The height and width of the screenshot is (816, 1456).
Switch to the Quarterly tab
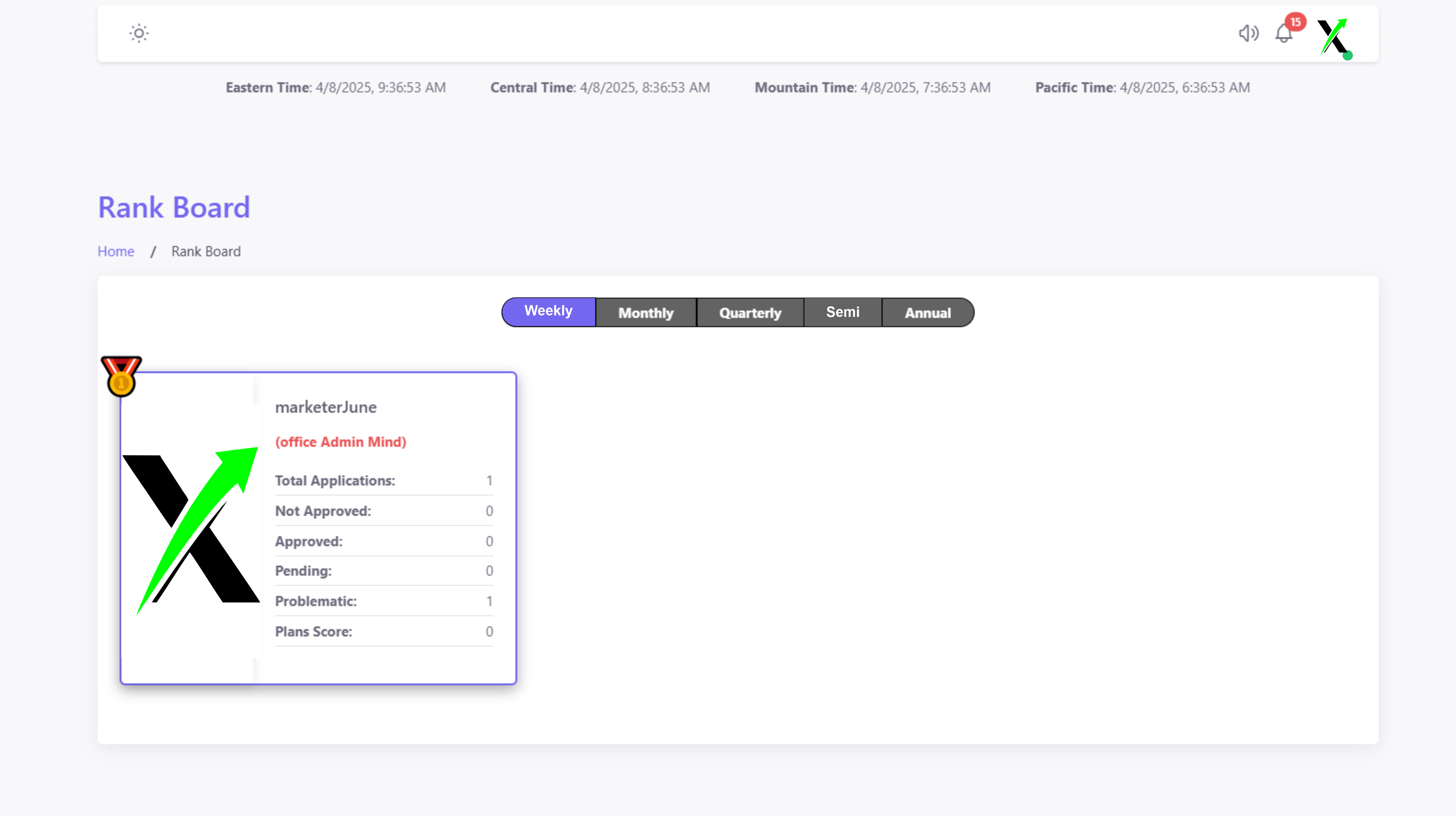tap(750, 313)
